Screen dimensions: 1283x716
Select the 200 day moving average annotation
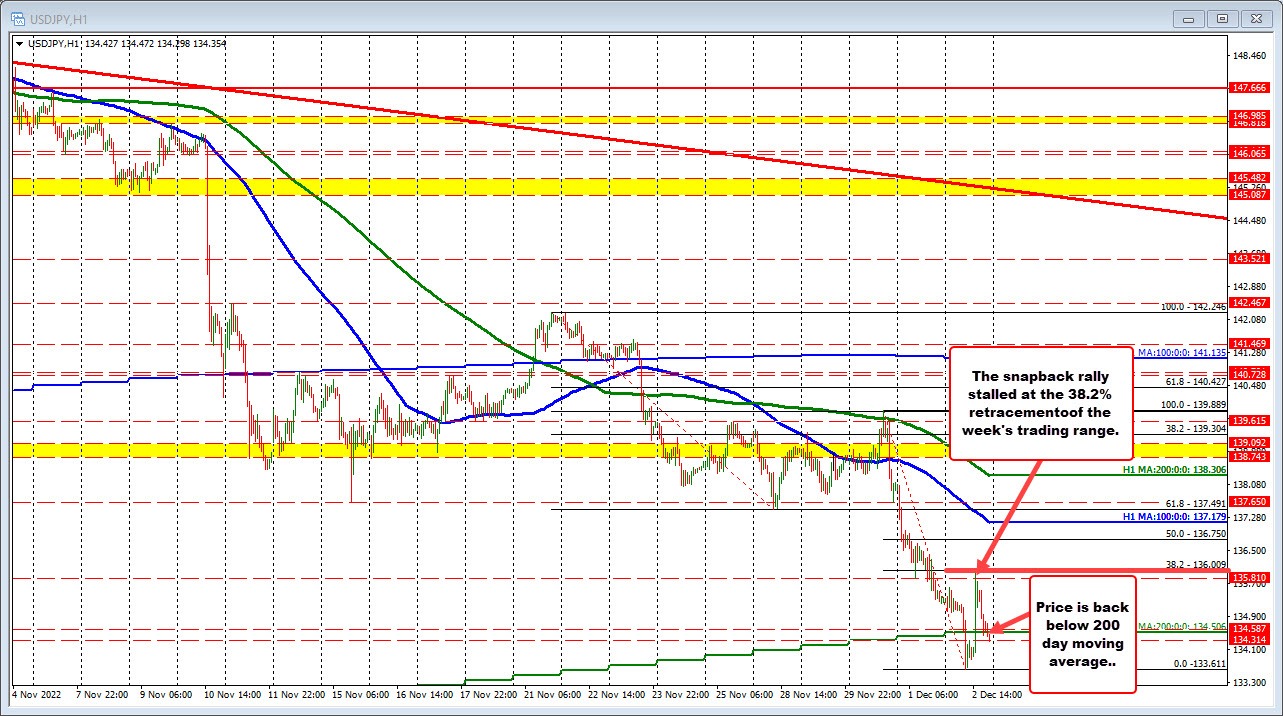[x=1082, y=636]
